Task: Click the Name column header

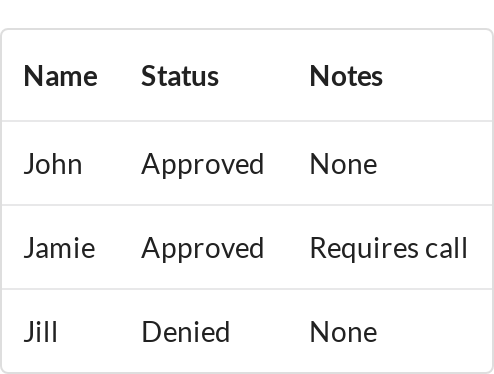Action: coord(61,76)
